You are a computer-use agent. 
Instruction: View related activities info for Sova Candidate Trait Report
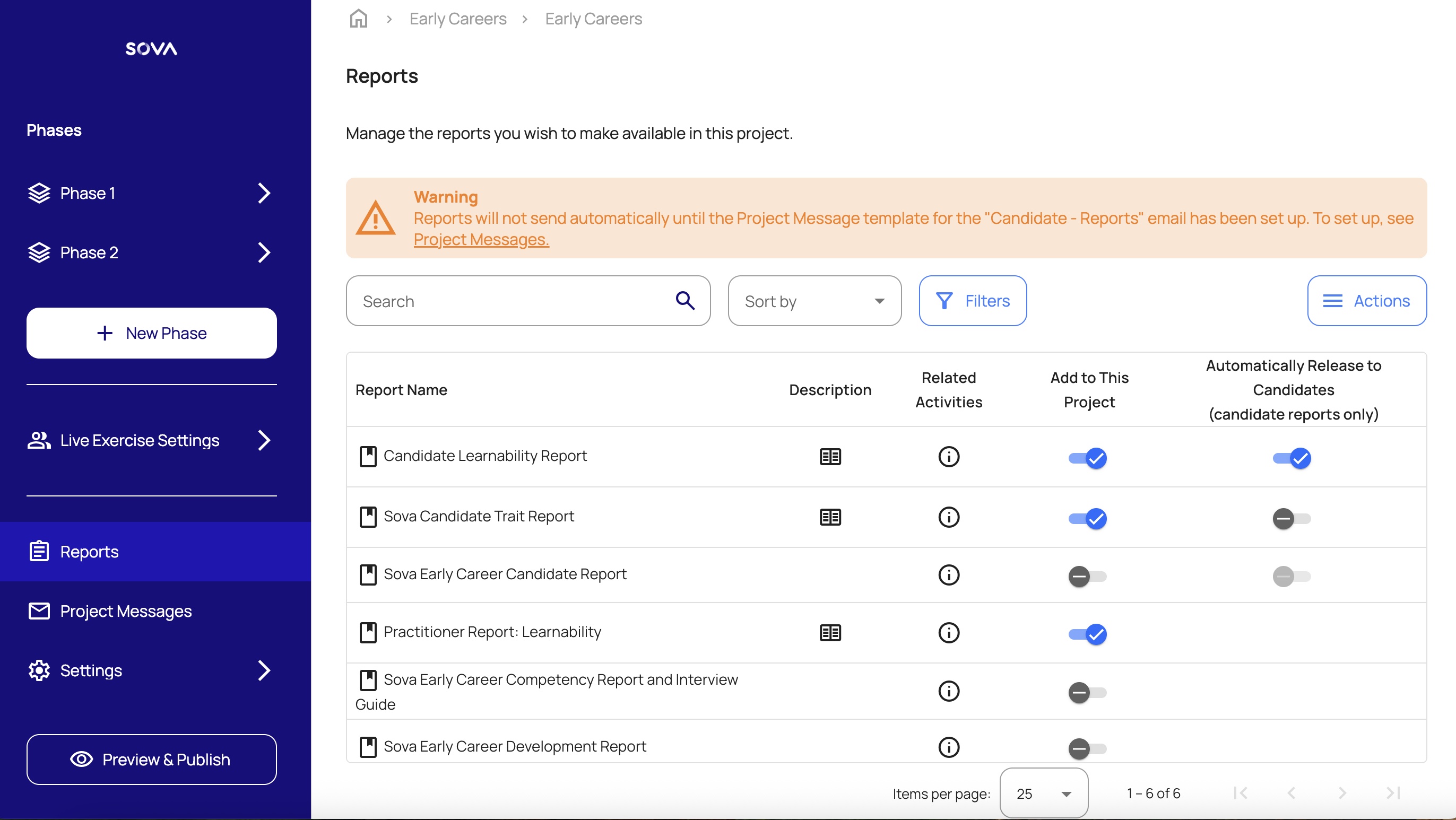[x=948, y=517]
